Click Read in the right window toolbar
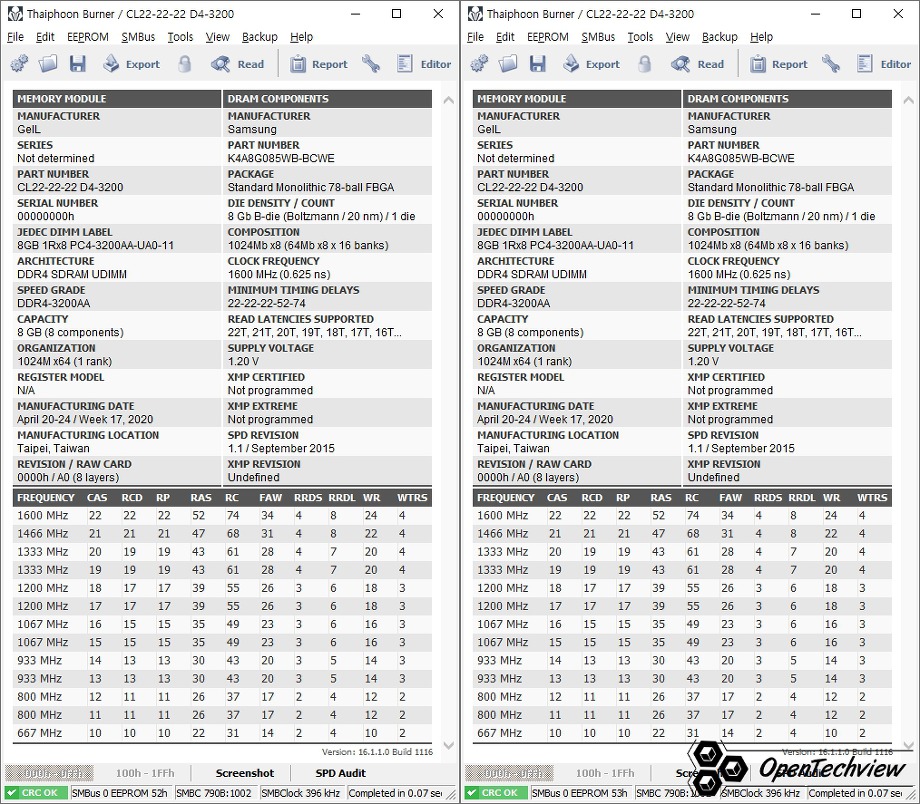This screenshot has width=920, height=804. pyautogui.click(x=698, y=63)
